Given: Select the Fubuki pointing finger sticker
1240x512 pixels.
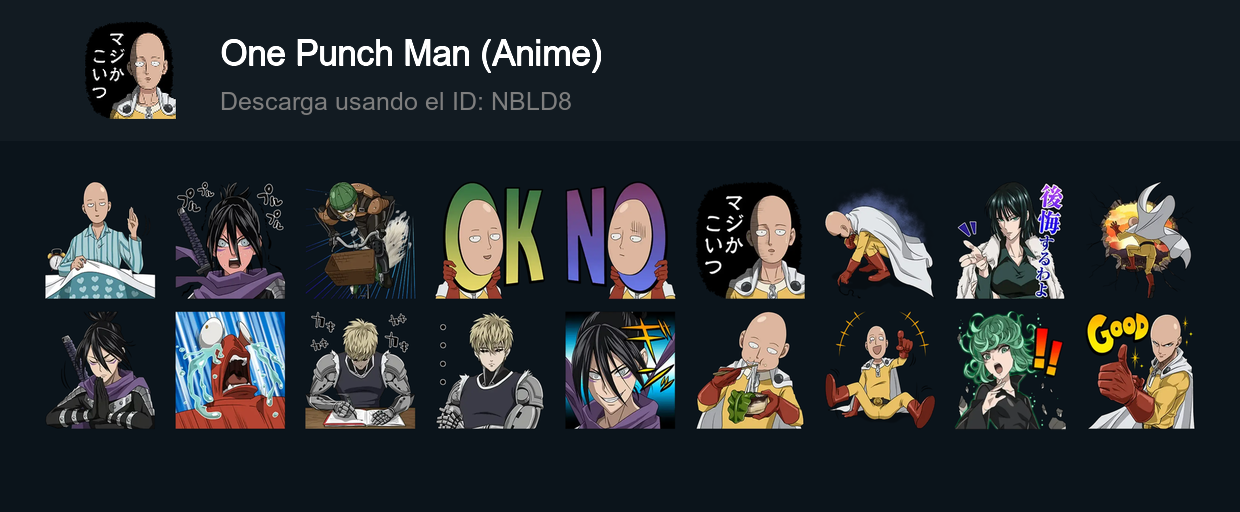Looking at the screenshot, I should tap(1010, 240).
